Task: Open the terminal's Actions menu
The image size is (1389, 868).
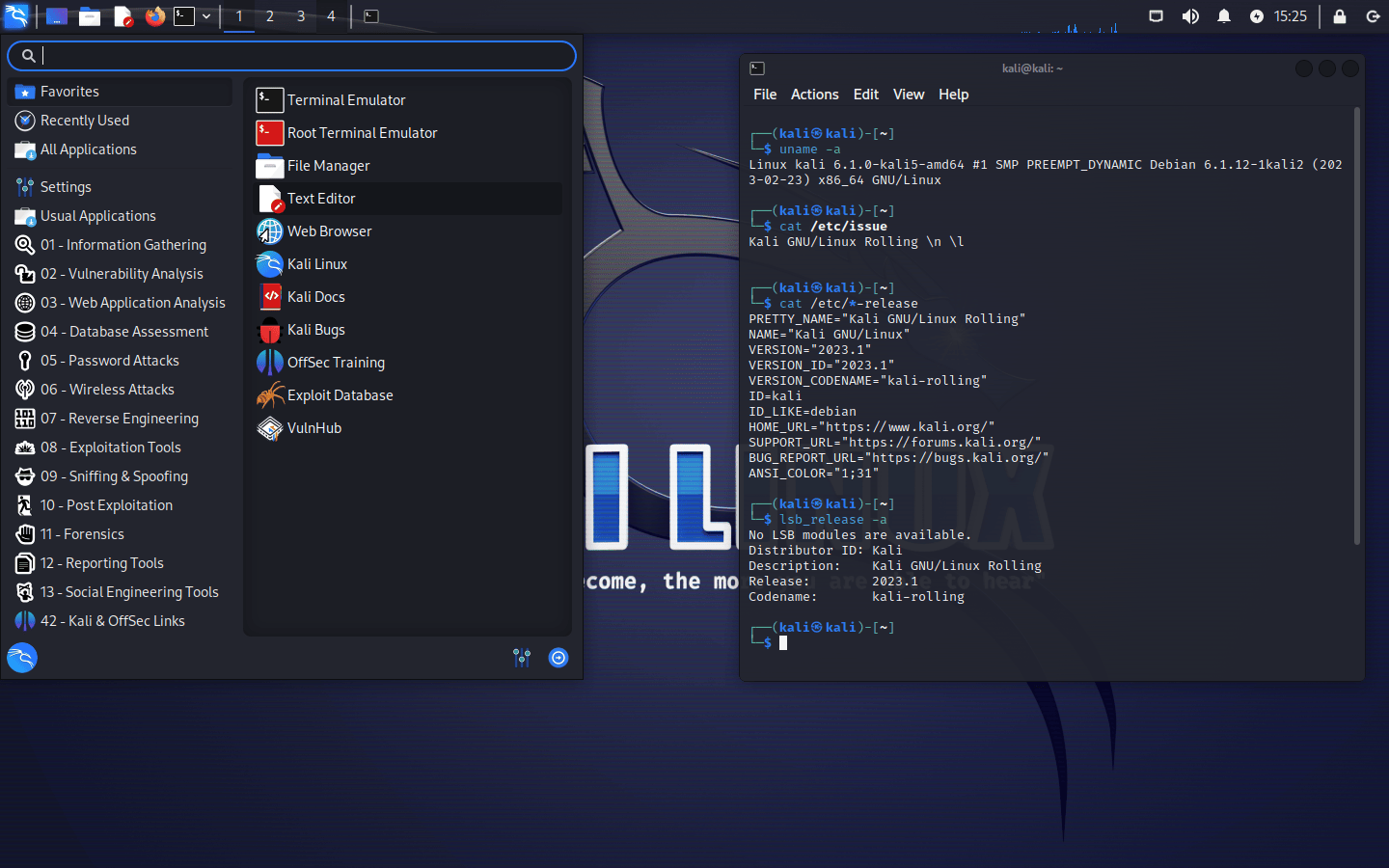Action: (814, 95)
